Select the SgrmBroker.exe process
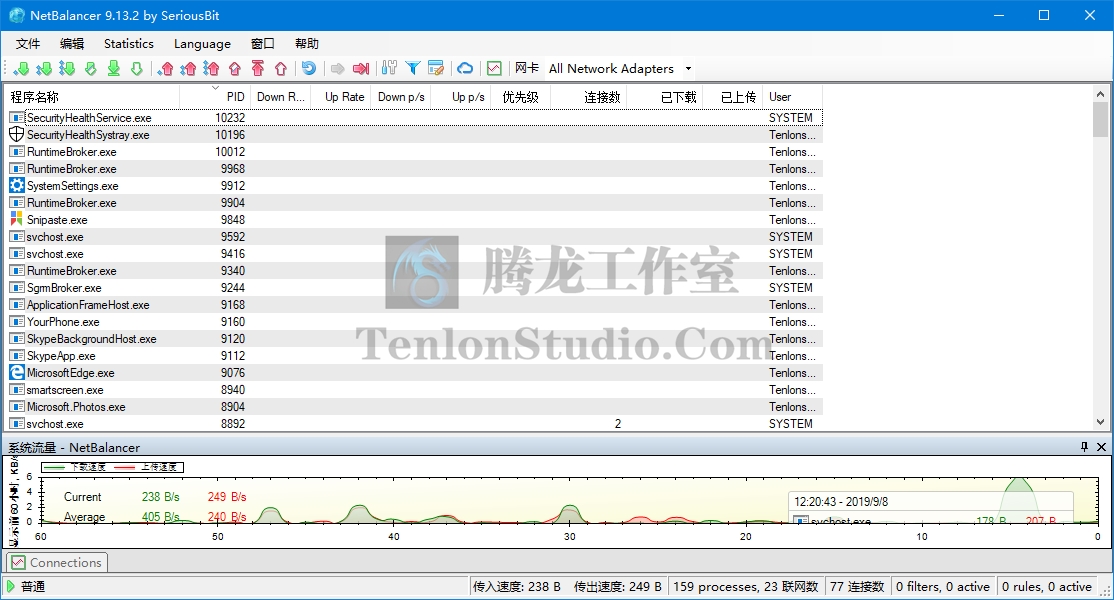The height and width of the screenshot is (600, 1114). (x=415, y=288)
